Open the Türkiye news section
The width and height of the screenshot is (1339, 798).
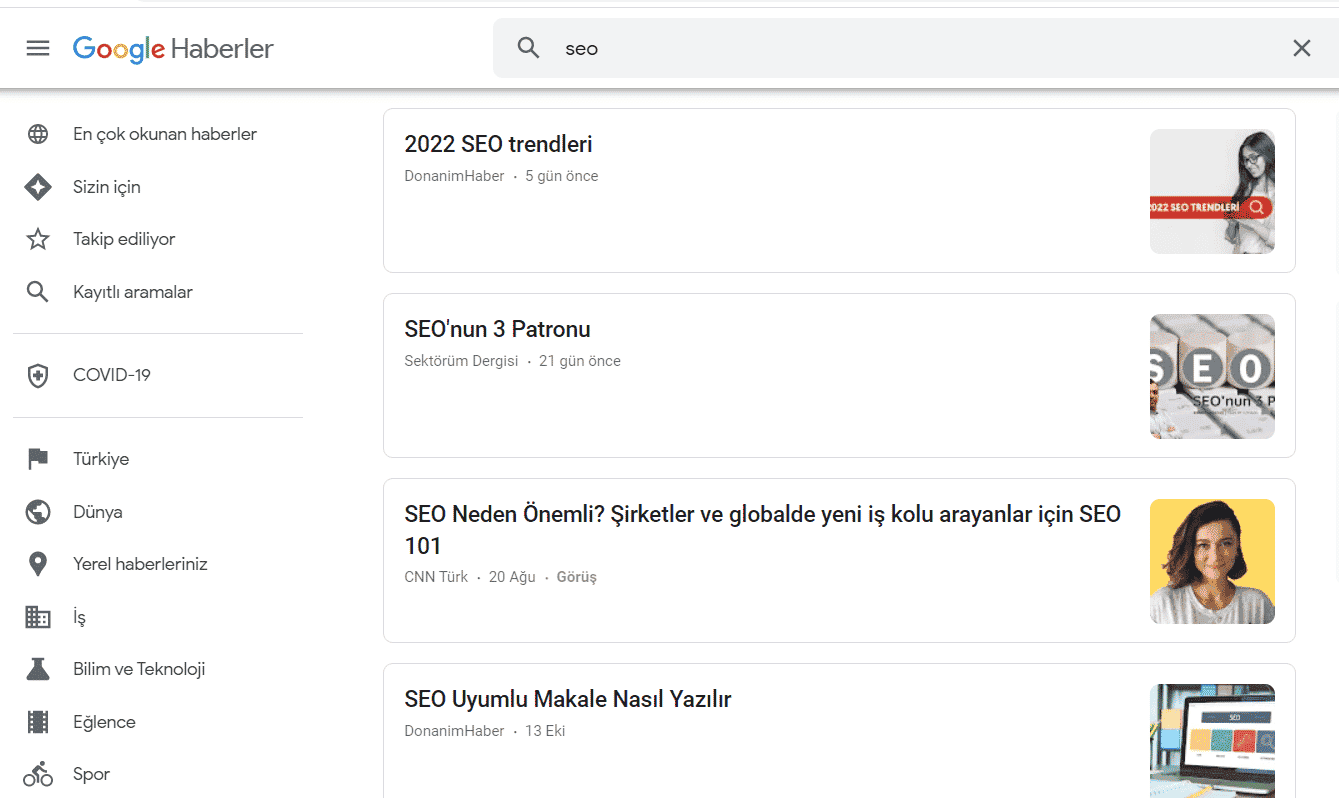tap(101, 459)
